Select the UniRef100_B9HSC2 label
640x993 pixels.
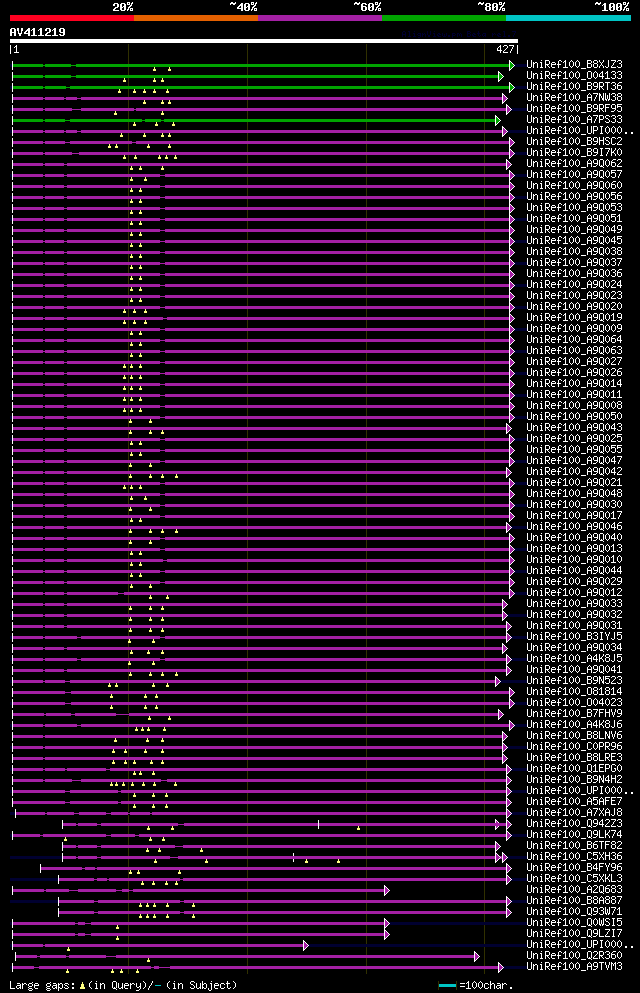(574, 141)
